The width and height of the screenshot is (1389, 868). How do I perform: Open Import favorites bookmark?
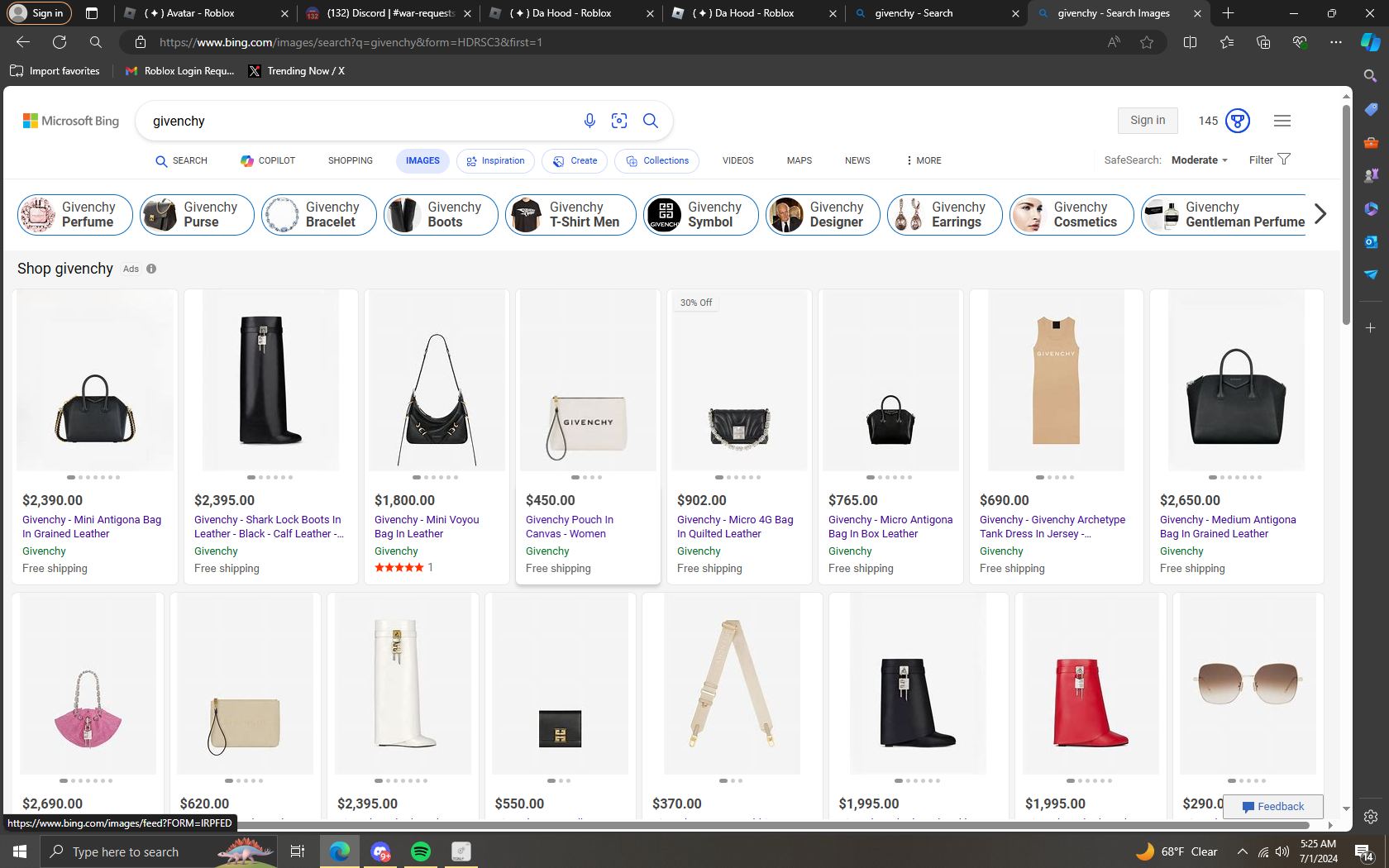point(55,71)
